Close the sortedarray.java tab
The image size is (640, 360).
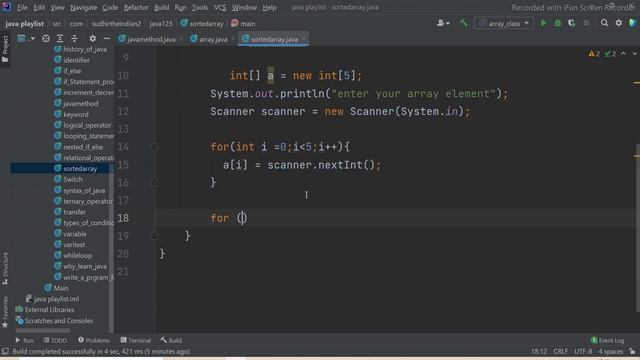click(x=304, y=39)
